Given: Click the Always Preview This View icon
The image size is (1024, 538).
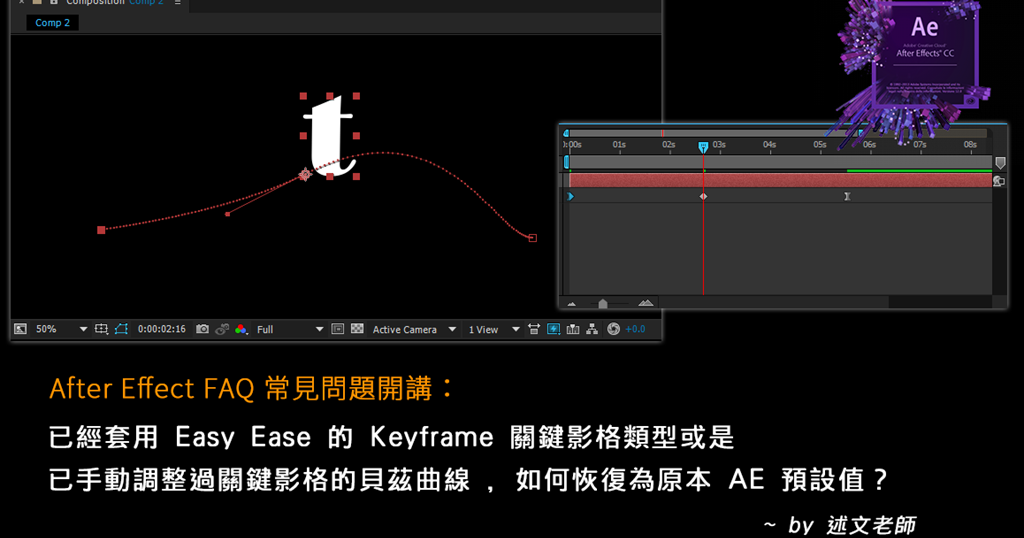Looking at the screenshot, I should click(21, 329).
